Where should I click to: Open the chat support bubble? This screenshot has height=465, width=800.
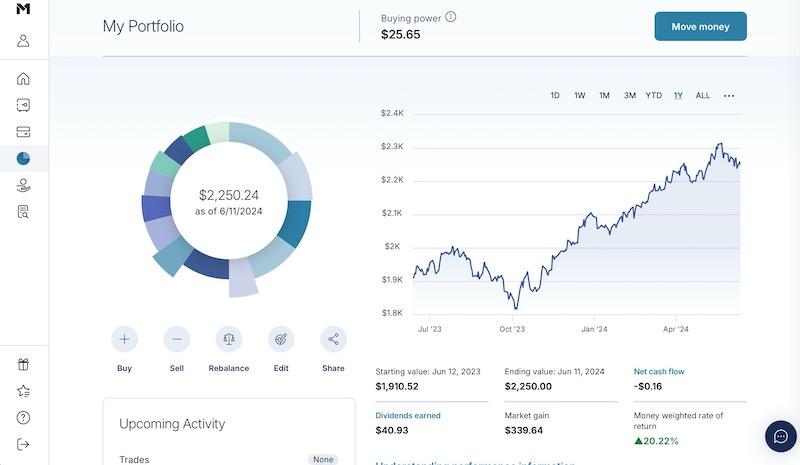pyautogui.click(x=780, y=436)
